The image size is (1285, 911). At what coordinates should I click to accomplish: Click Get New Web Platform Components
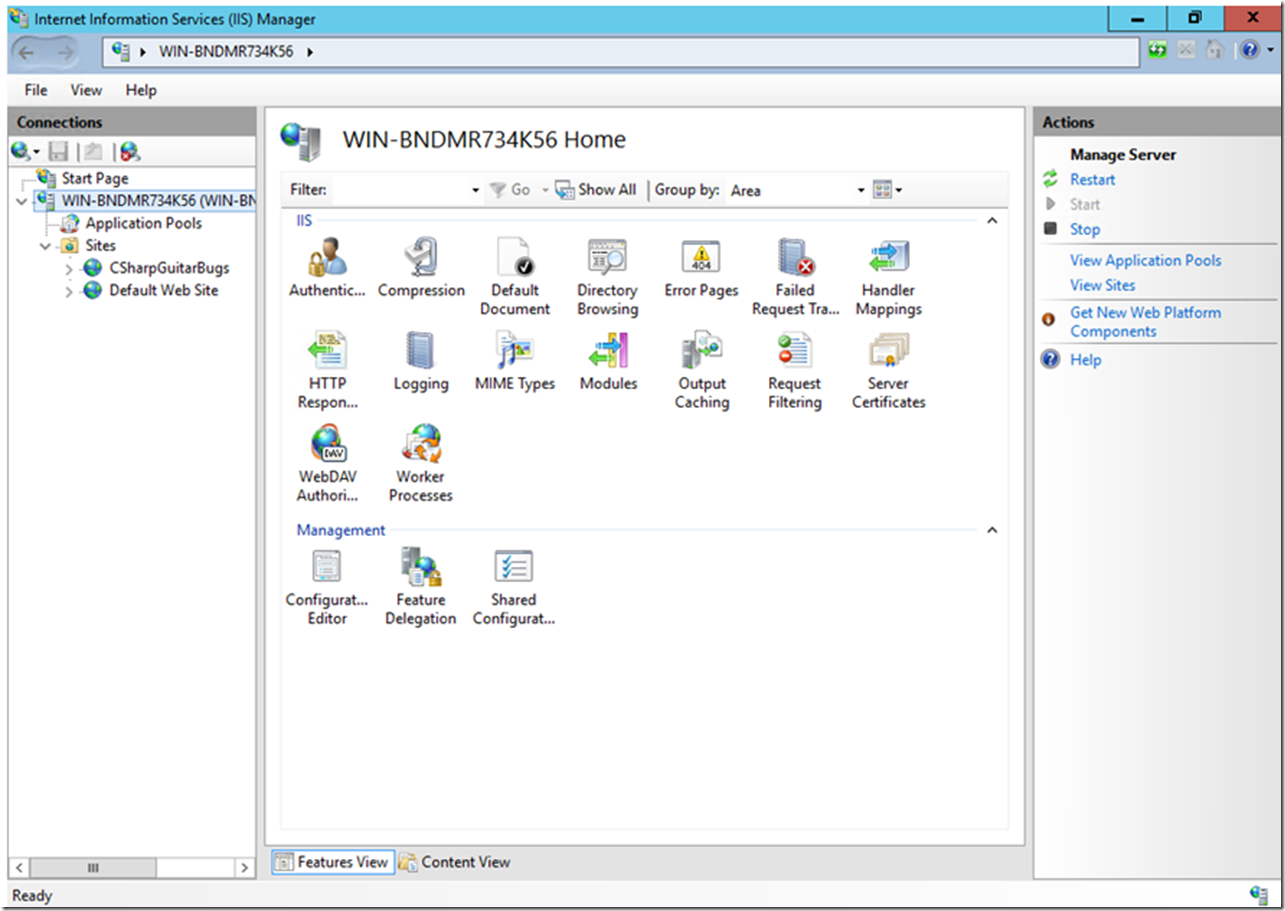click(1145, 322)
